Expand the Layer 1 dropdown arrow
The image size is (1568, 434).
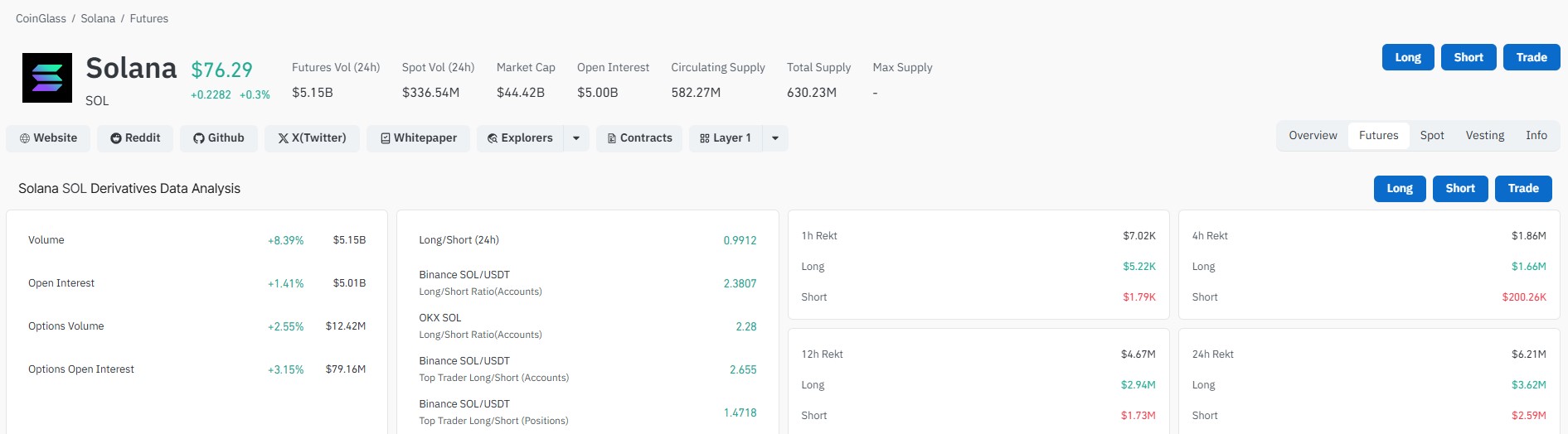click(775, 138)
